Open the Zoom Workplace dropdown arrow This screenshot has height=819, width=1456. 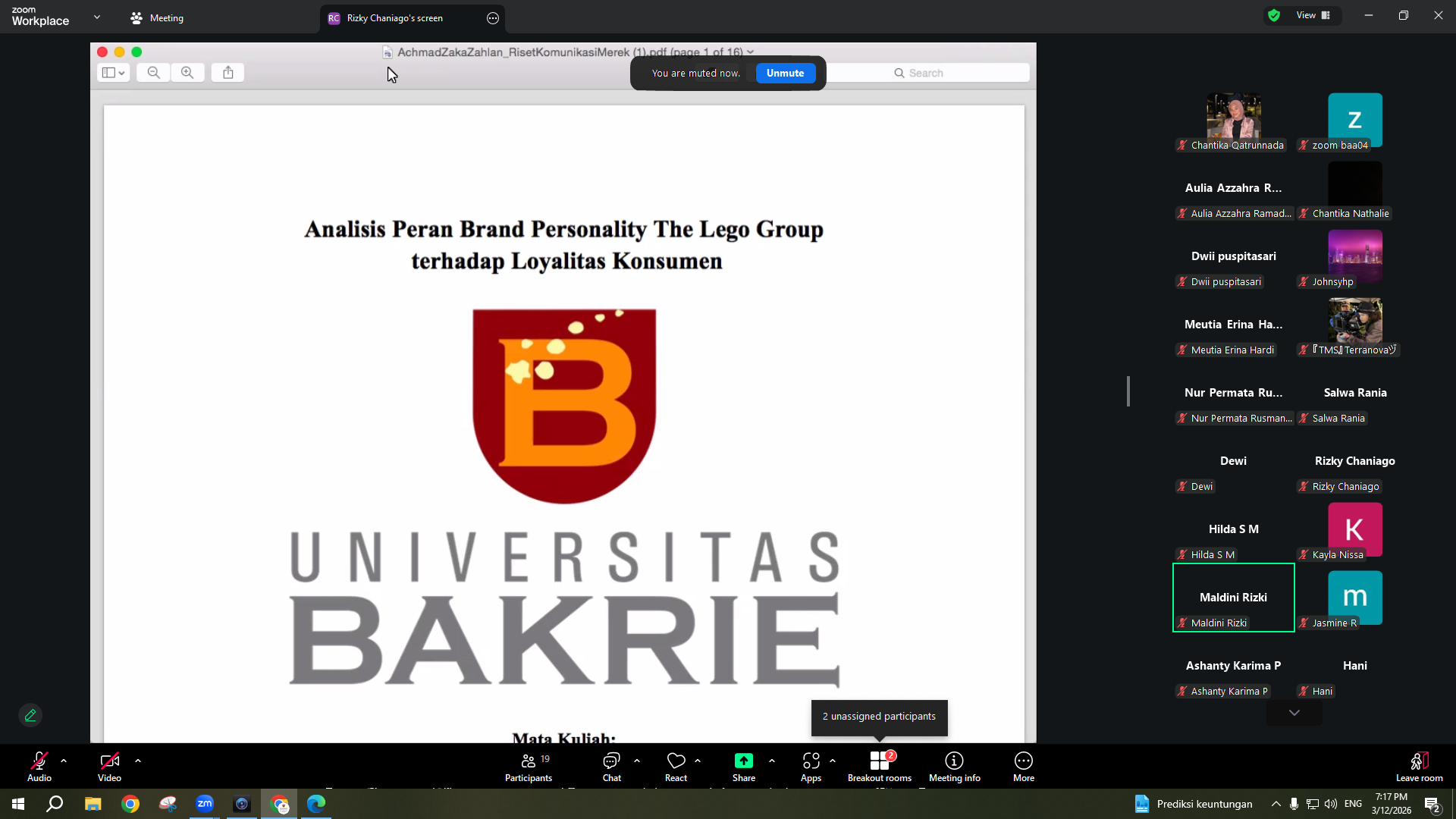pyautogui.click(x=97, y=17)
